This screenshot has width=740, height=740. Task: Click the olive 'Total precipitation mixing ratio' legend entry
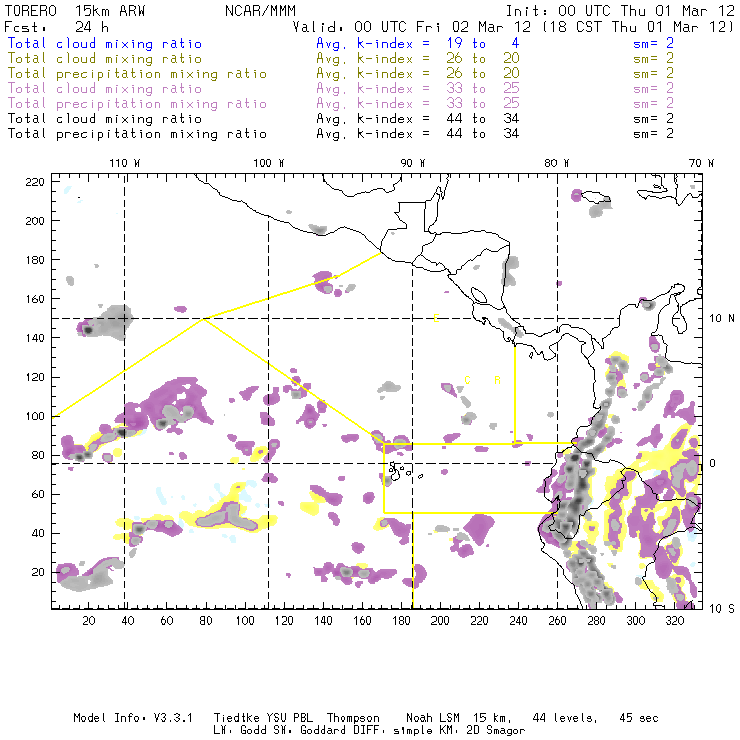[137, 74]
